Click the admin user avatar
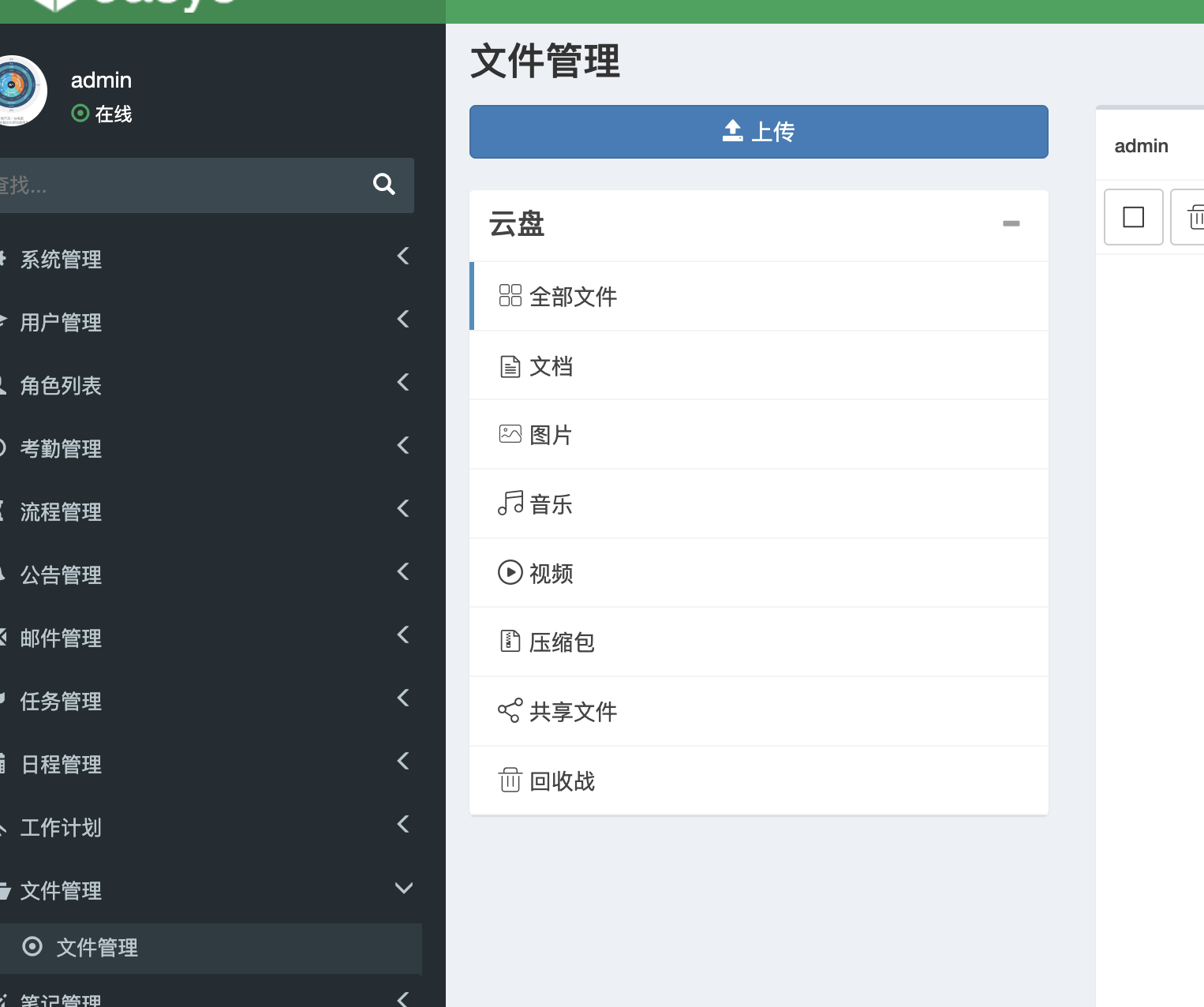 point(17,91)
